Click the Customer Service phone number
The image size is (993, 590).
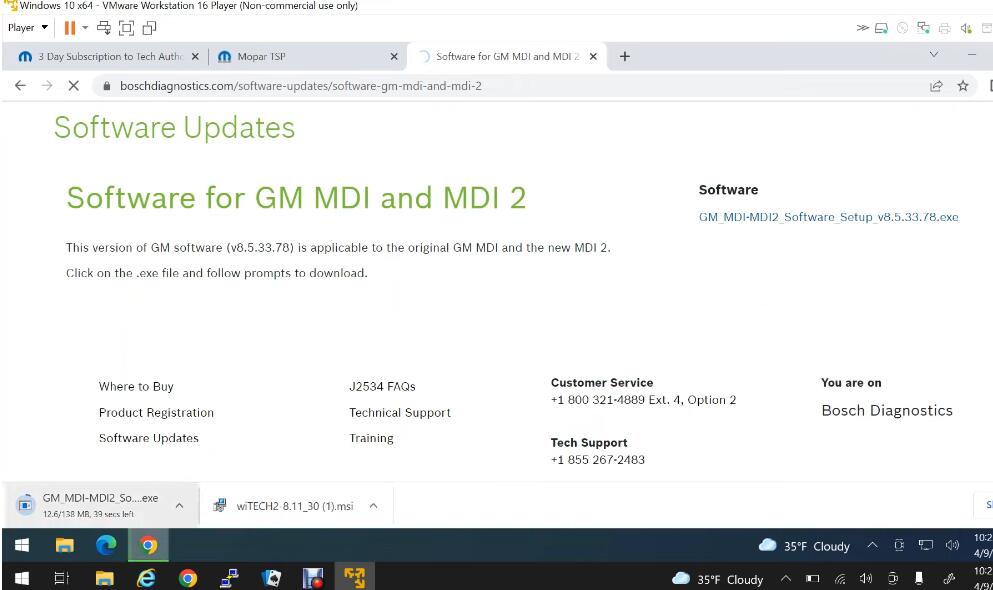643,400
